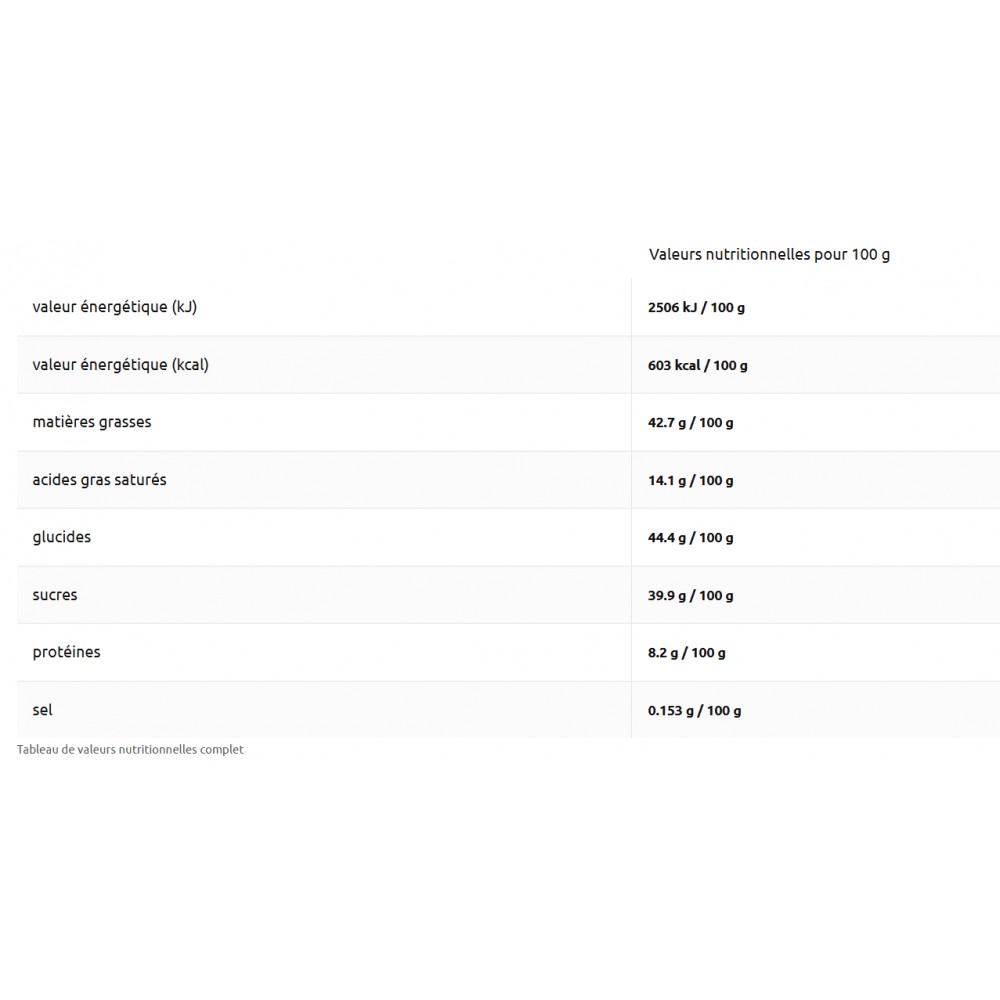This screenshot has width=1000, height=1000.
Task: Open 'Tableau de valeurs nutritionnelles complet' caption
Action: [130, 749]
